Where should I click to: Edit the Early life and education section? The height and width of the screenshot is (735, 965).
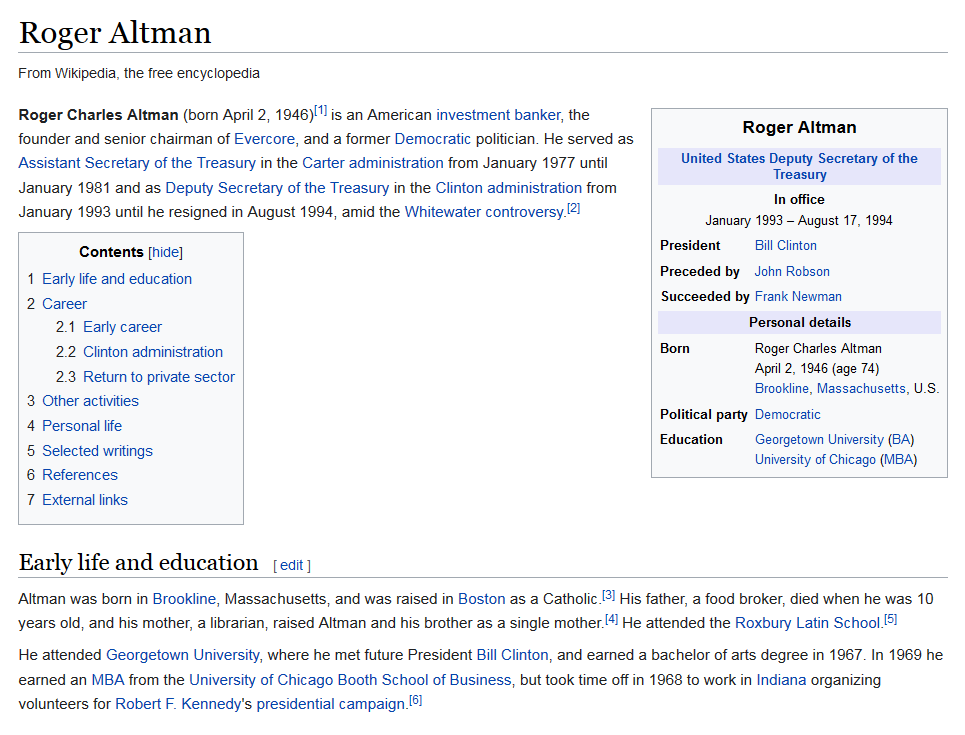coord(292,565)
